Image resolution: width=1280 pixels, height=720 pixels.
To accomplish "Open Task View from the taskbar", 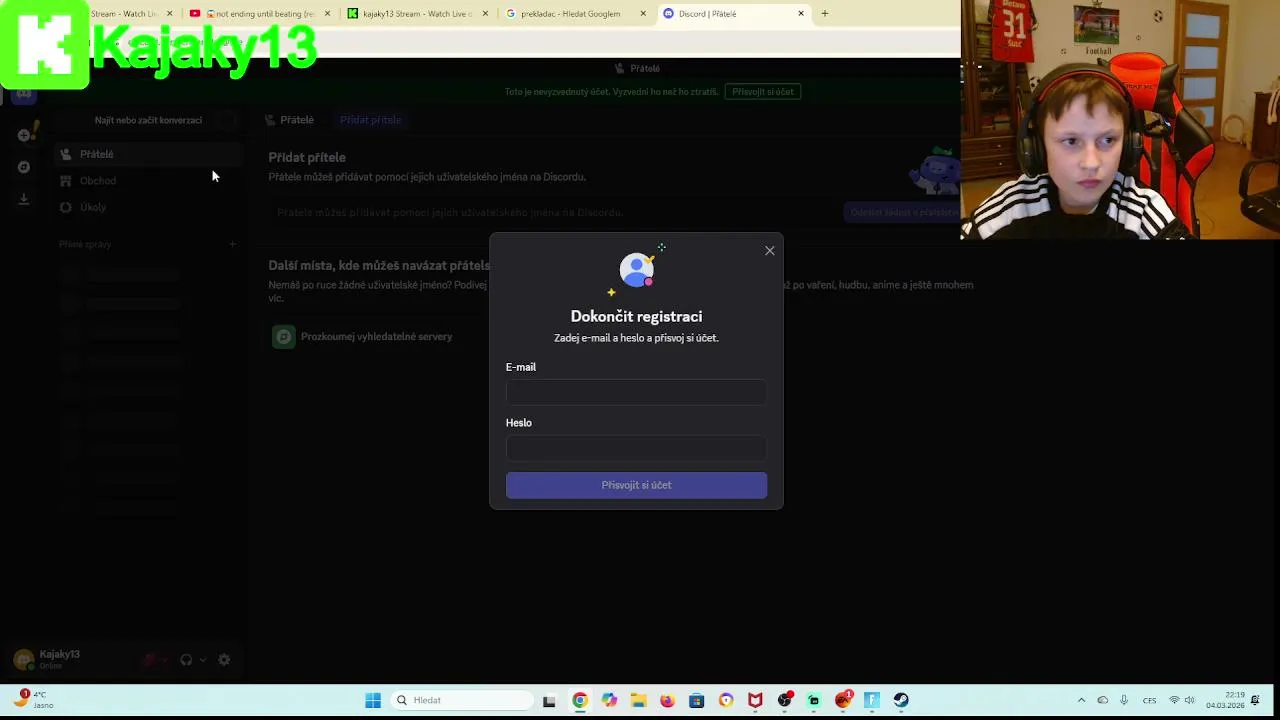I will pyautogui.click(x=549, y=701).
